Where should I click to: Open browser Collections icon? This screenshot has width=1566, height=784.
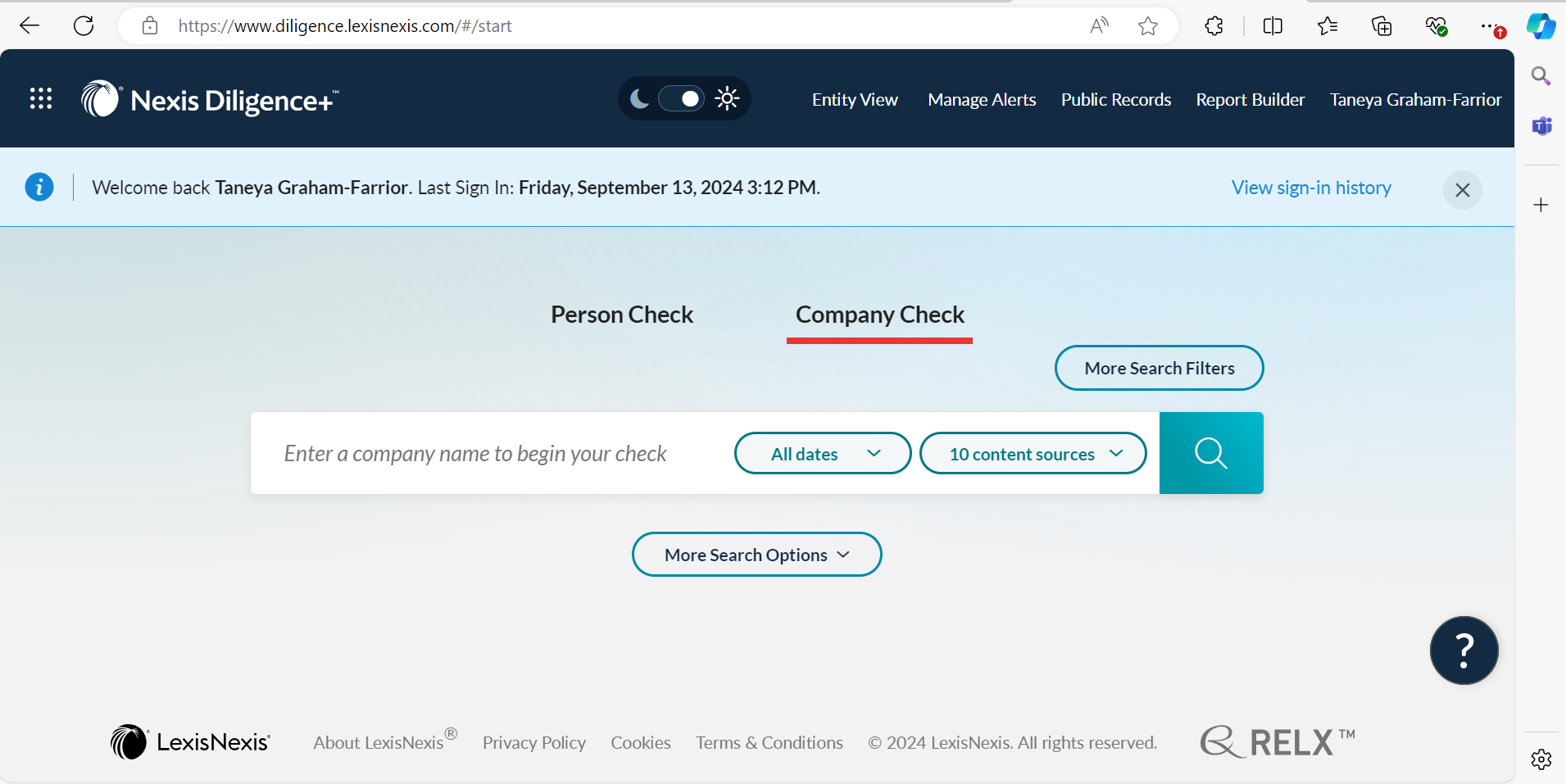(x=1382, y=26)
